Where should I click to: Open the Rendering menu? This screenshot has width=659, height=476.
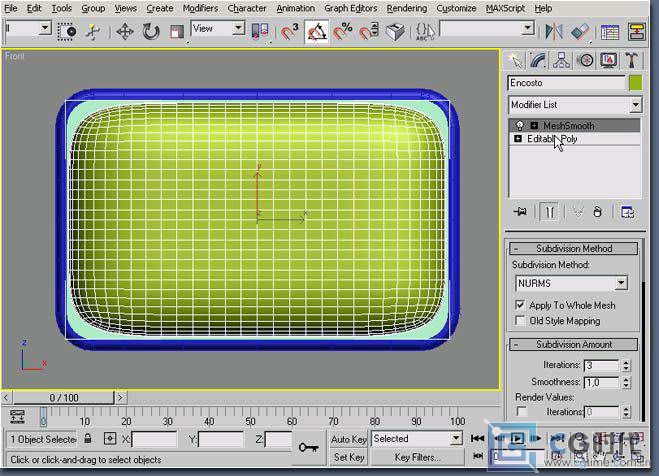tap(406, 8)
